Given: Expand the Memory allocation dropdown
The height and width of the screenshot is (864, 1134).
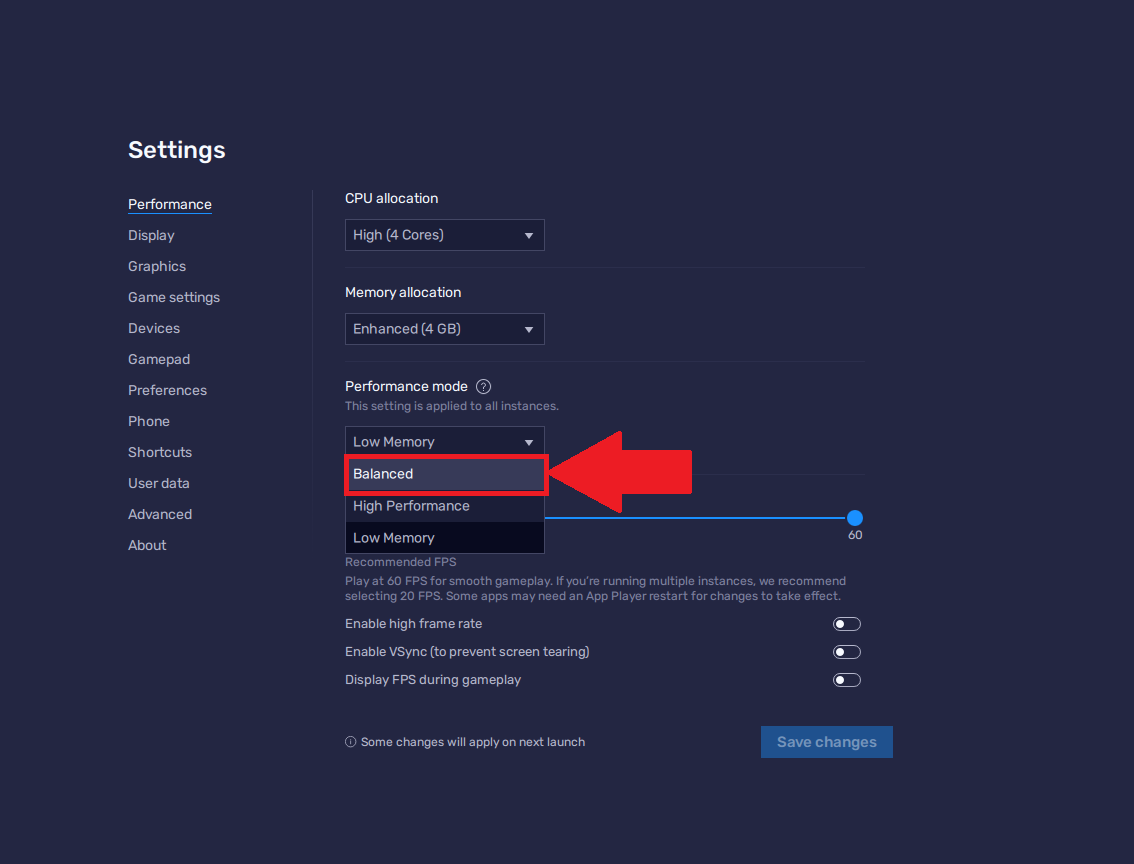Looking at the screenshot, I should coord(444,329).
